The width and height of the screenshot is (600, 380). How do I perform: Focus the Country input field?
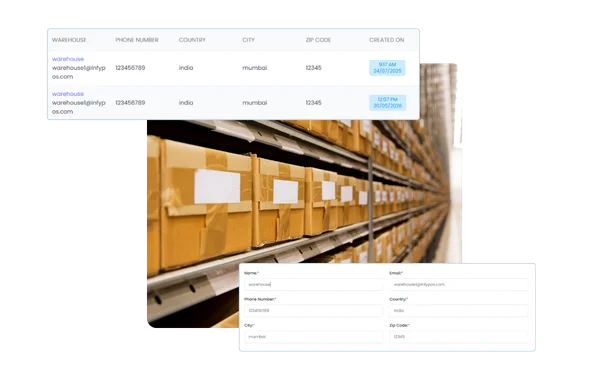pyautogui.click(x=458, y=310)
